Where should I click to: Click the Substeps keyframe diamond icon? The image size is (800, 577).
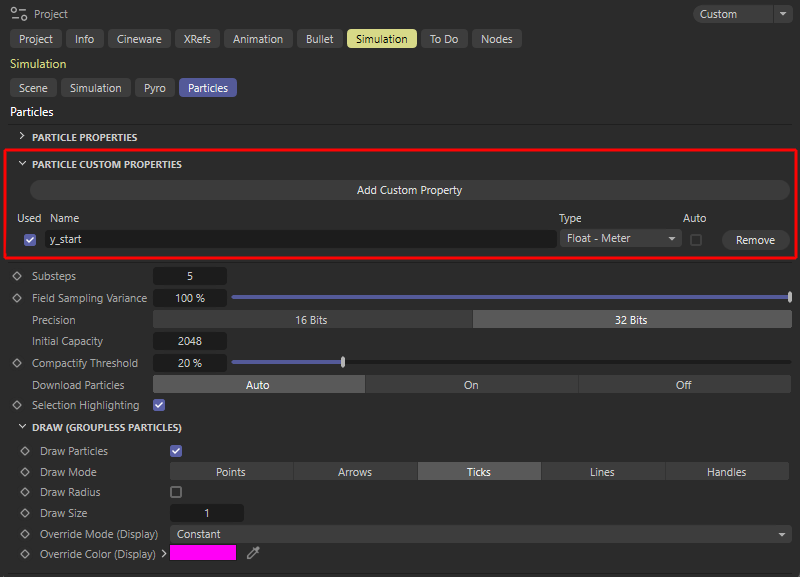[x=16, y=276]
